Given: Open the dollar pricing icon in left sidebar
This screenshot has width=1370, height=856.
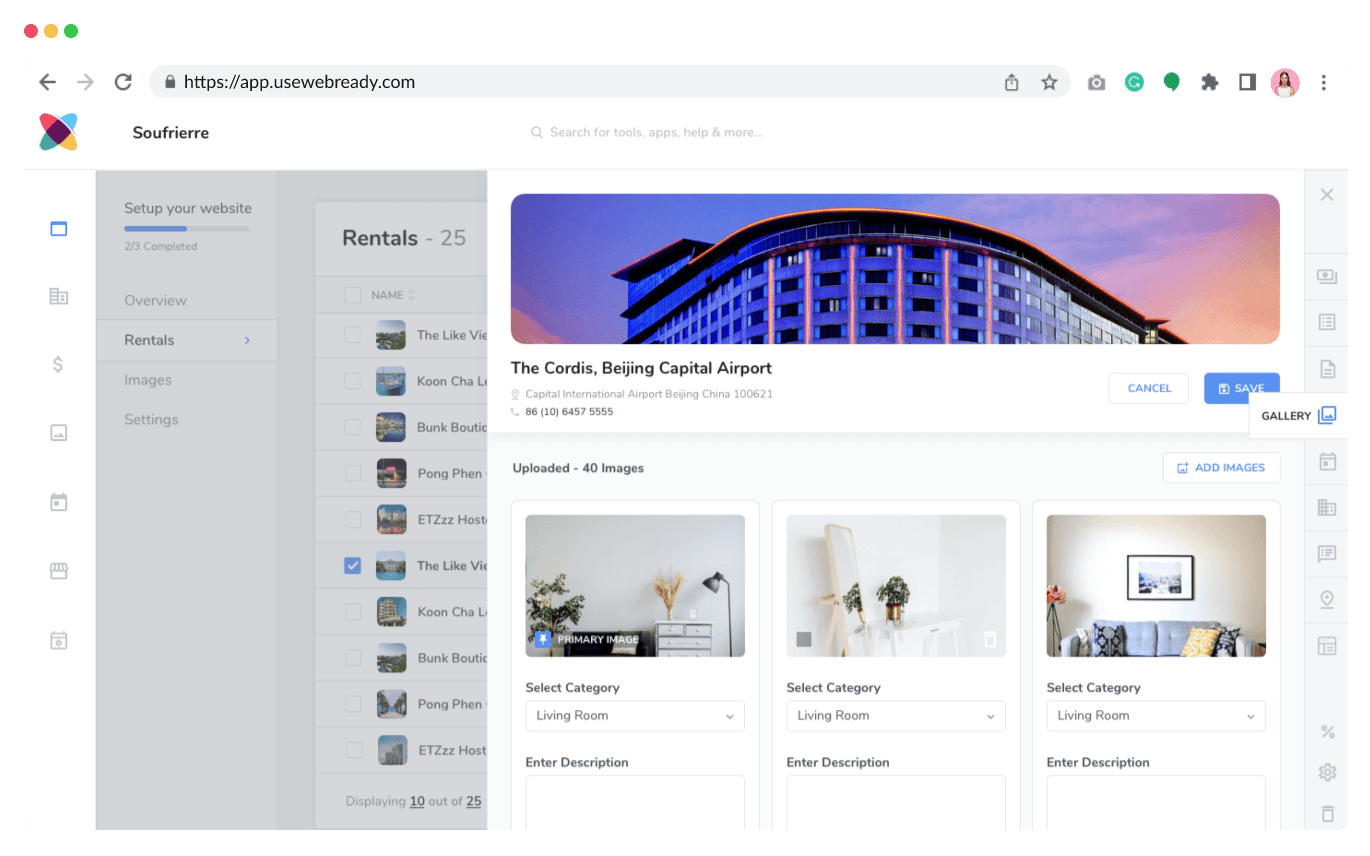Looking at the screenshot, I should point(59,364).
